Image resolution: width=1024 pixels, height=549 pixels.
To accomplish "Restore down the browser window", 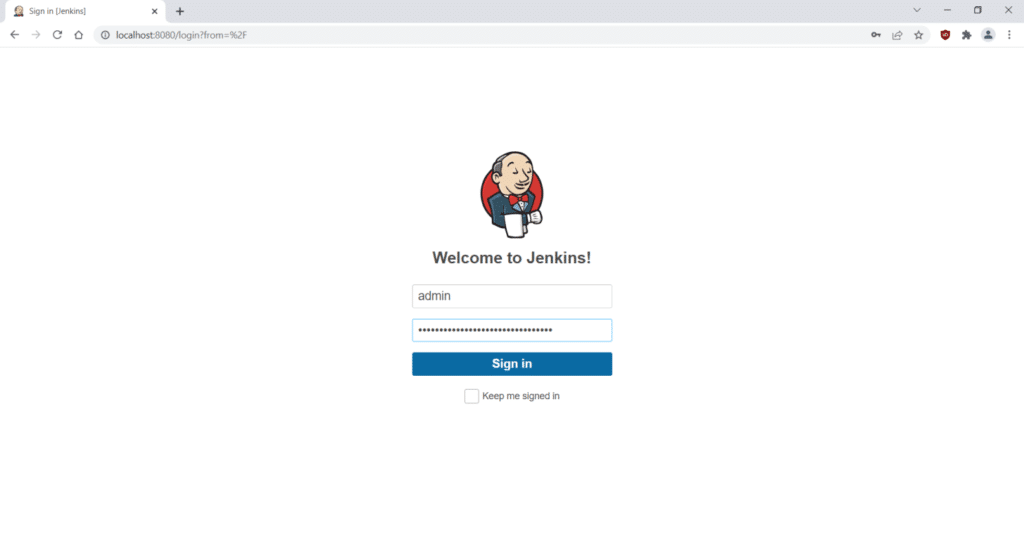I will tap(978, 10).
